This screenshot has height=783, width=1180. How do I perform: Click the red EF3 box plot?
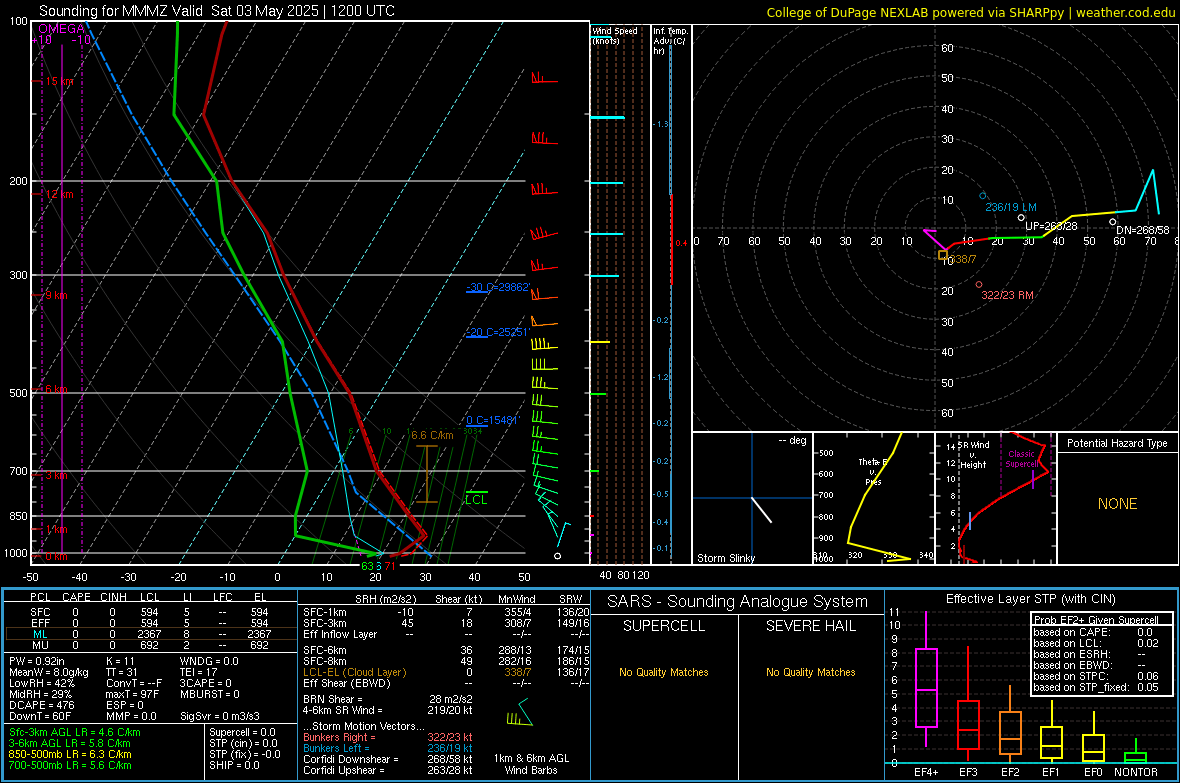tap(968, 704)
